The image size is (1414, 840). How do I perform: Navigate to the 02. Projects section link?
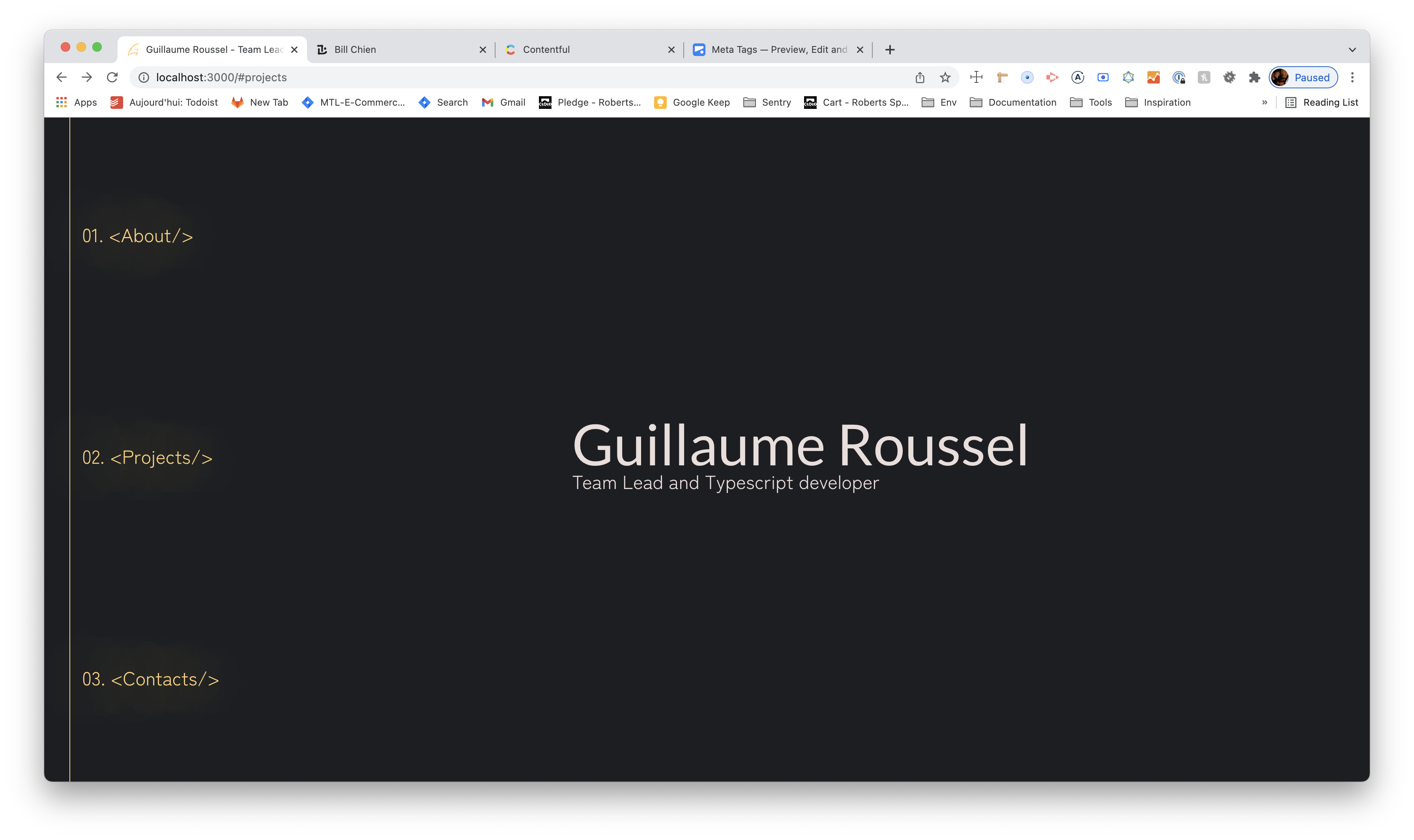(147, 457)
